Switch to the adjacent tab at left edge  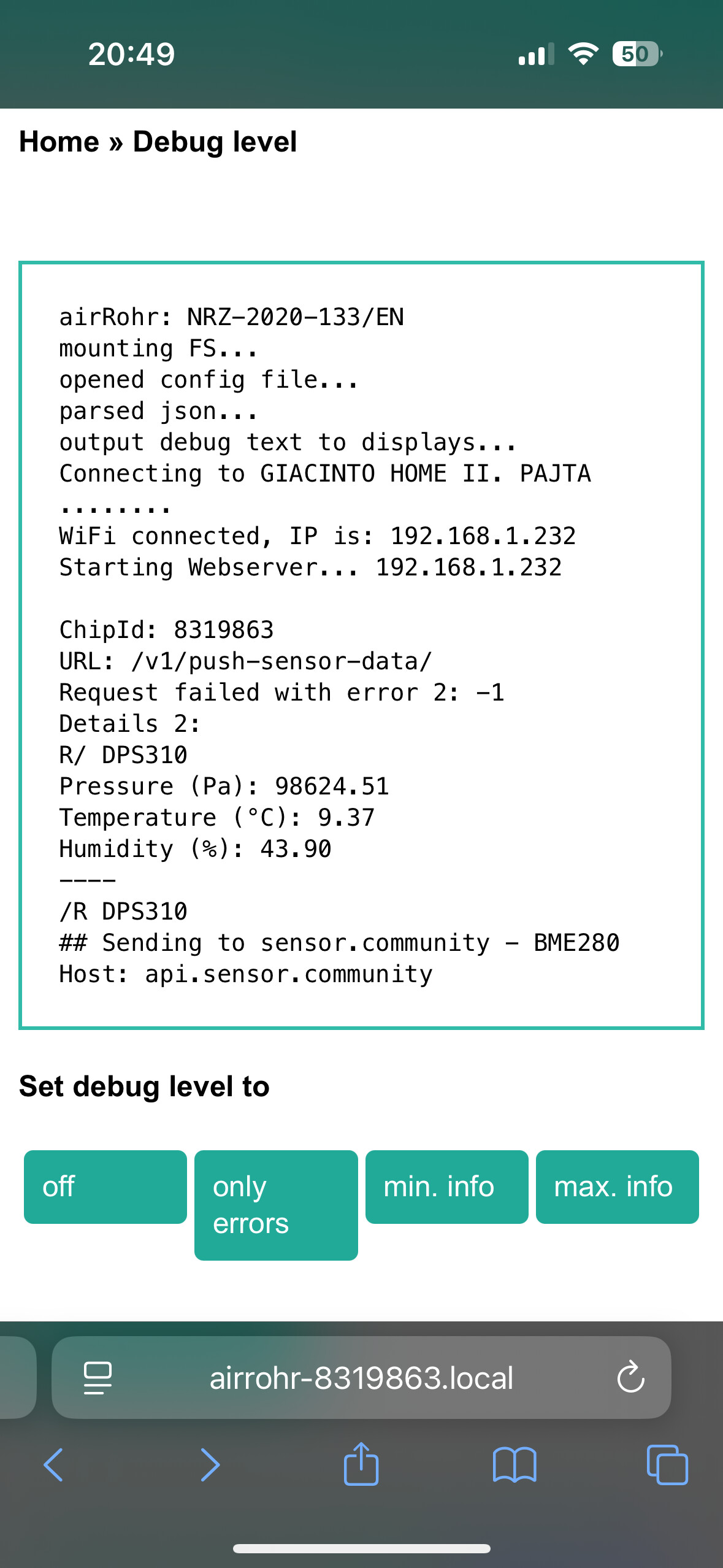click(x=17, y=1378)
